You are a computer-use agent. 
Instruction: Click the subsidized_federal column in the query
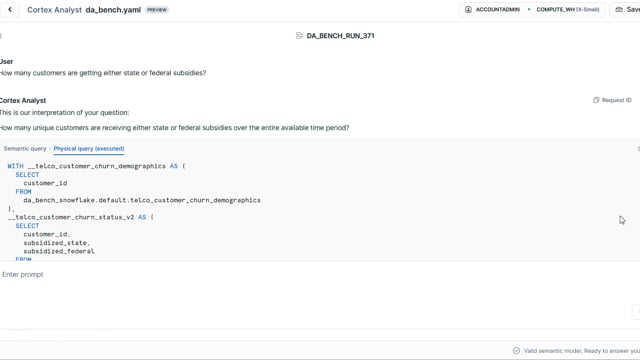point(59,251)
